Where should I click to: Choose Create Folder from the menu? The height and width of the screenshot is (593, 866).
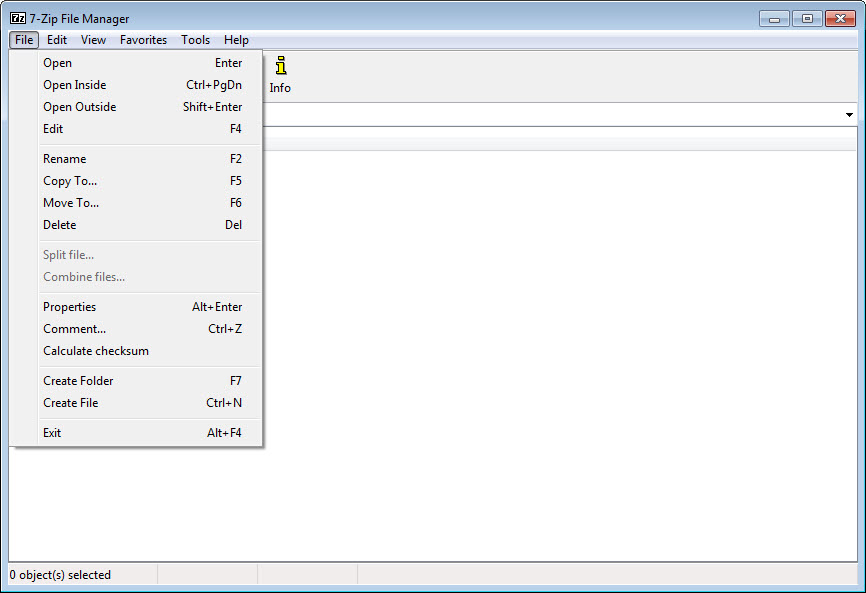[x=142, y=381]
